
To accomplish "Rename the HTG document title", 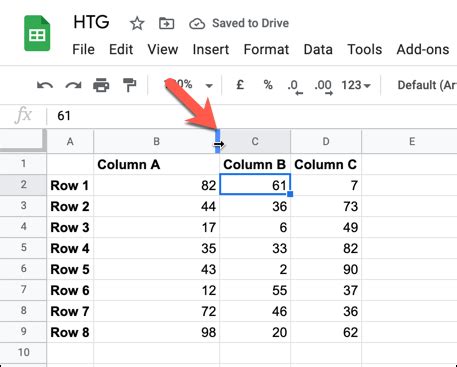I will tap(91, 22).
